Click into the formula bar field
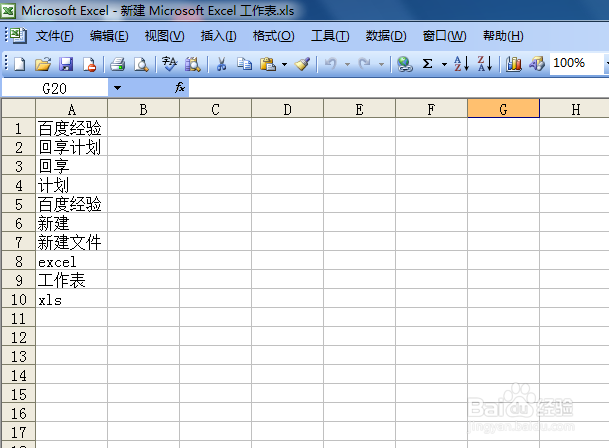 coord(398,88)
